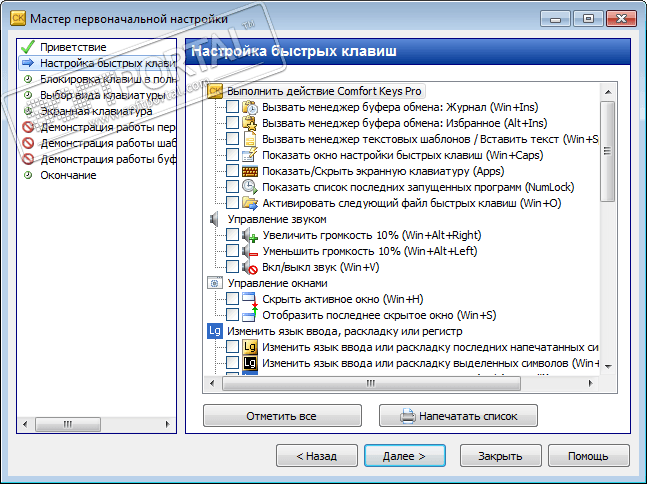The image size is (647, 484).
Task: Click the blue arrow icon of current step
Action: click(x=28, y=63)
